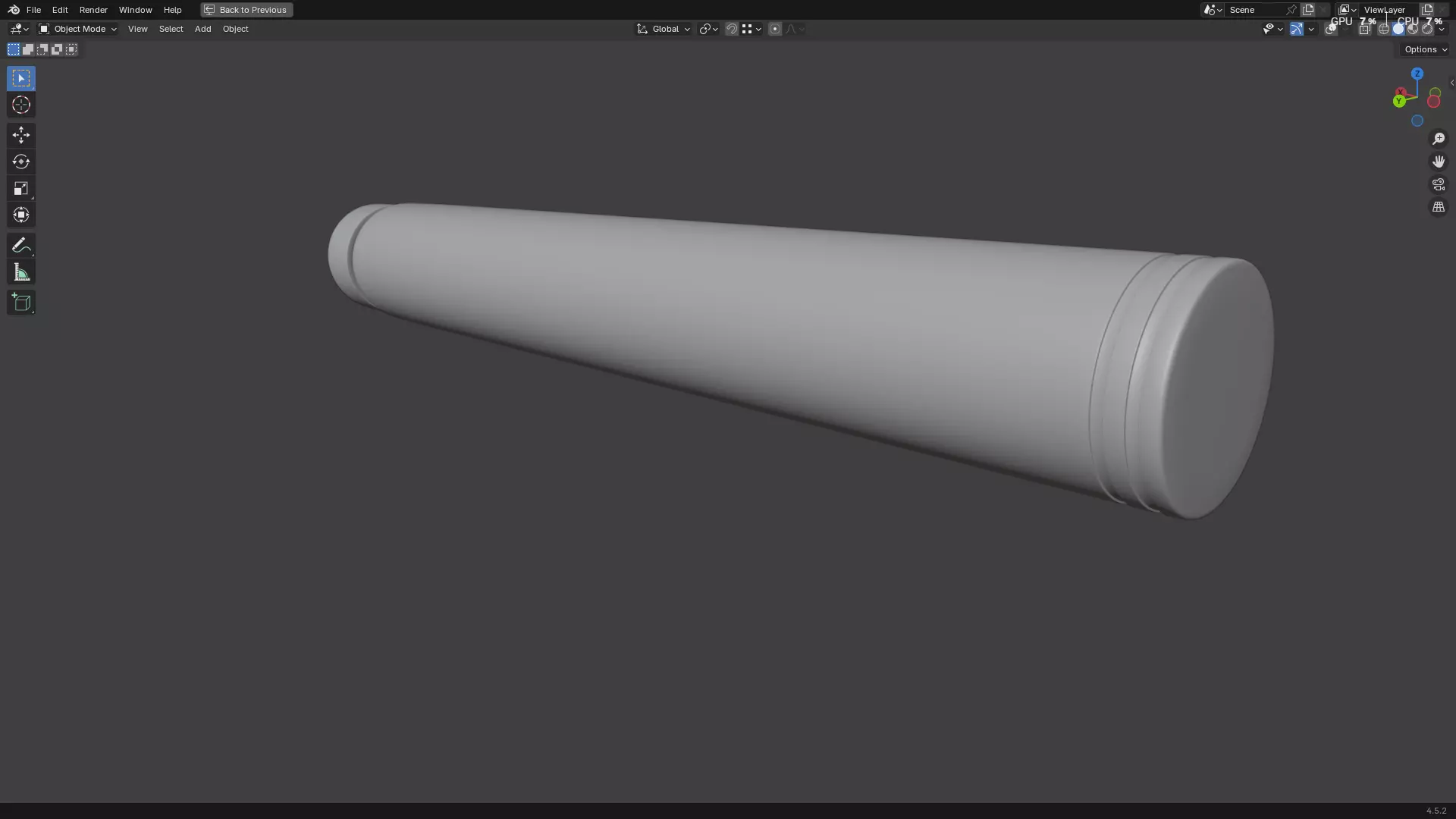
Task: Set selection mode to Invert
Action: tap(57, 49)
